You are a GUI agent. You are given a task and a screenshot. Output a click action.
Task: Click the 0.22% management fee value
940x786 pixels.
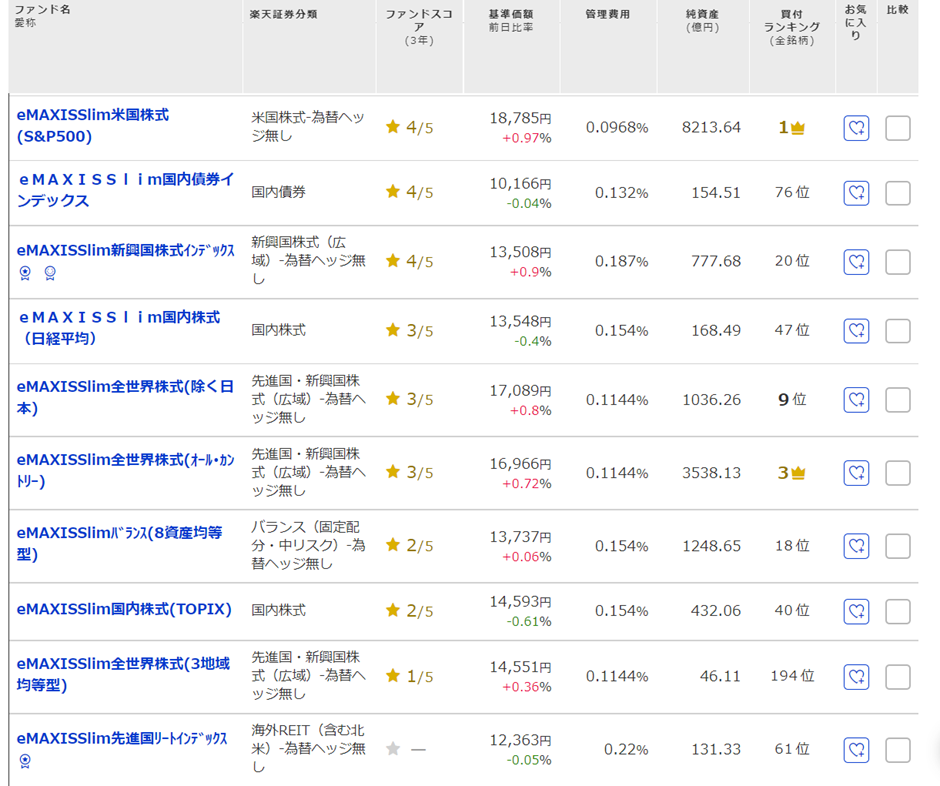coord(626,749)
